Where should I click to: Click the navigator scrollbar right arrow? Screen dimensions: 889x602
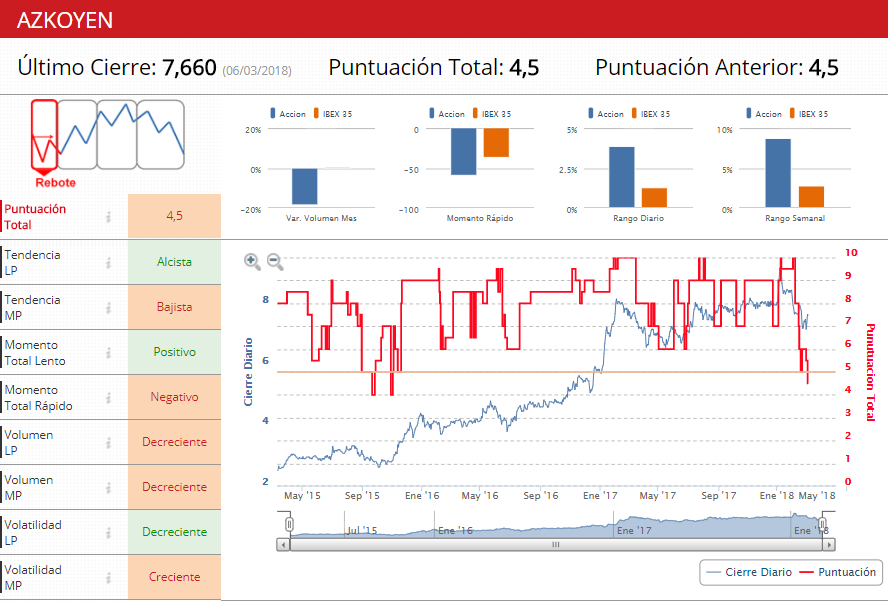pos(829,545)
